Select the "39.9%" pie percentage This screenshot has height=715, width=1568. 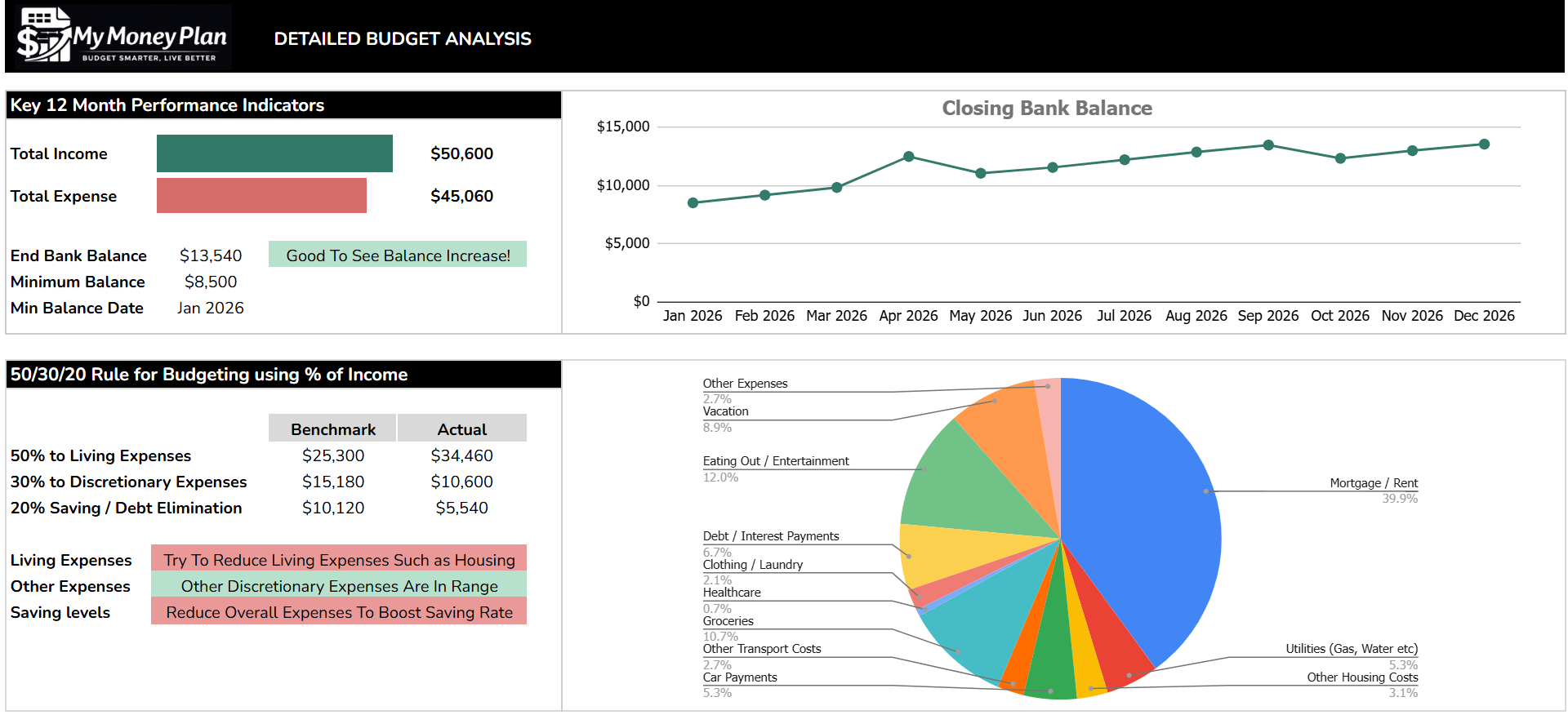[x=1400, y=499]
